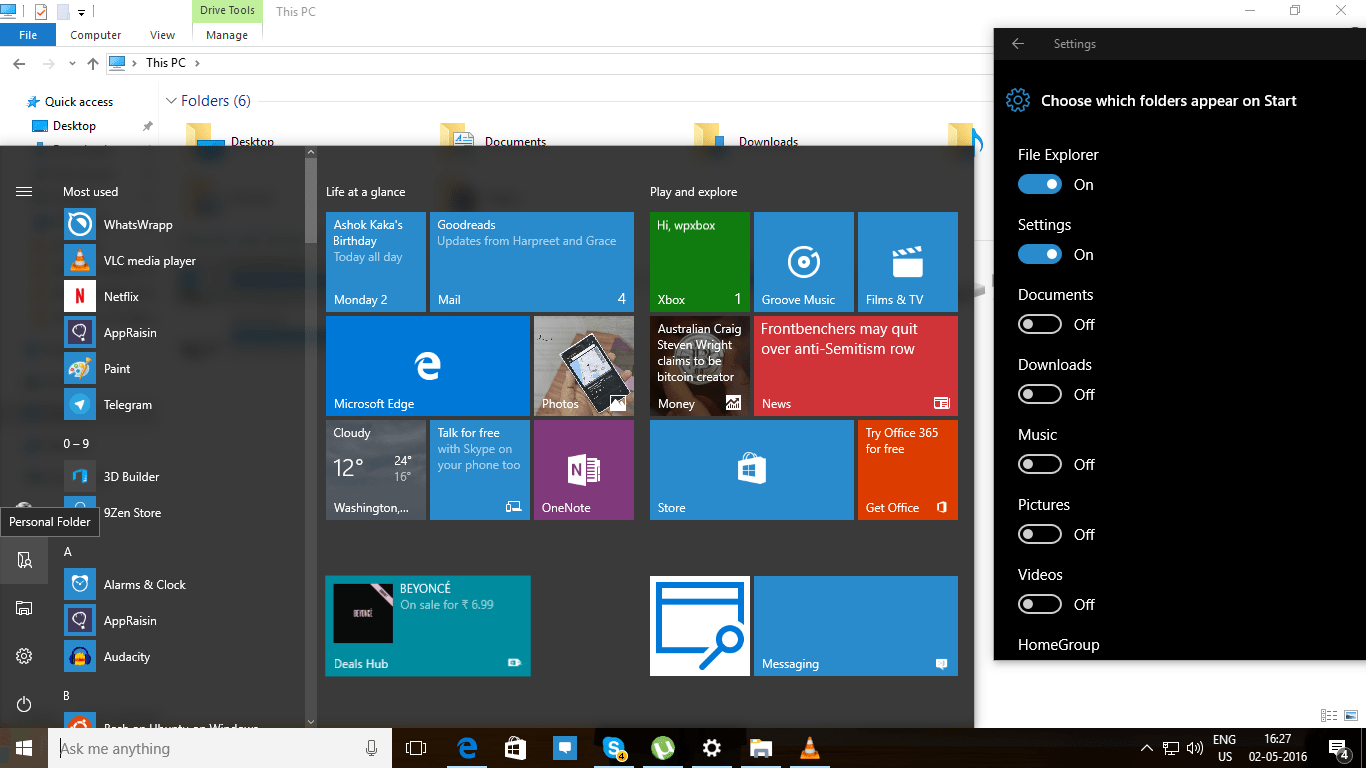Open the volume icon in system tray

(1194, 748)
